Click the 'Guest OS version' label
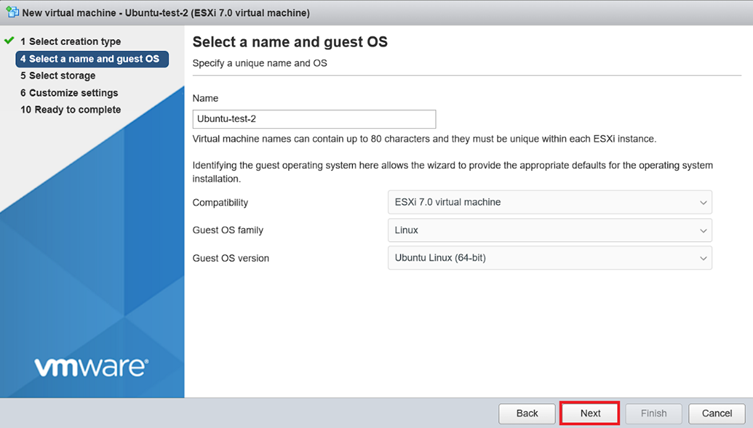This screenshot has width=753, height=428. (x=230, y=259)
